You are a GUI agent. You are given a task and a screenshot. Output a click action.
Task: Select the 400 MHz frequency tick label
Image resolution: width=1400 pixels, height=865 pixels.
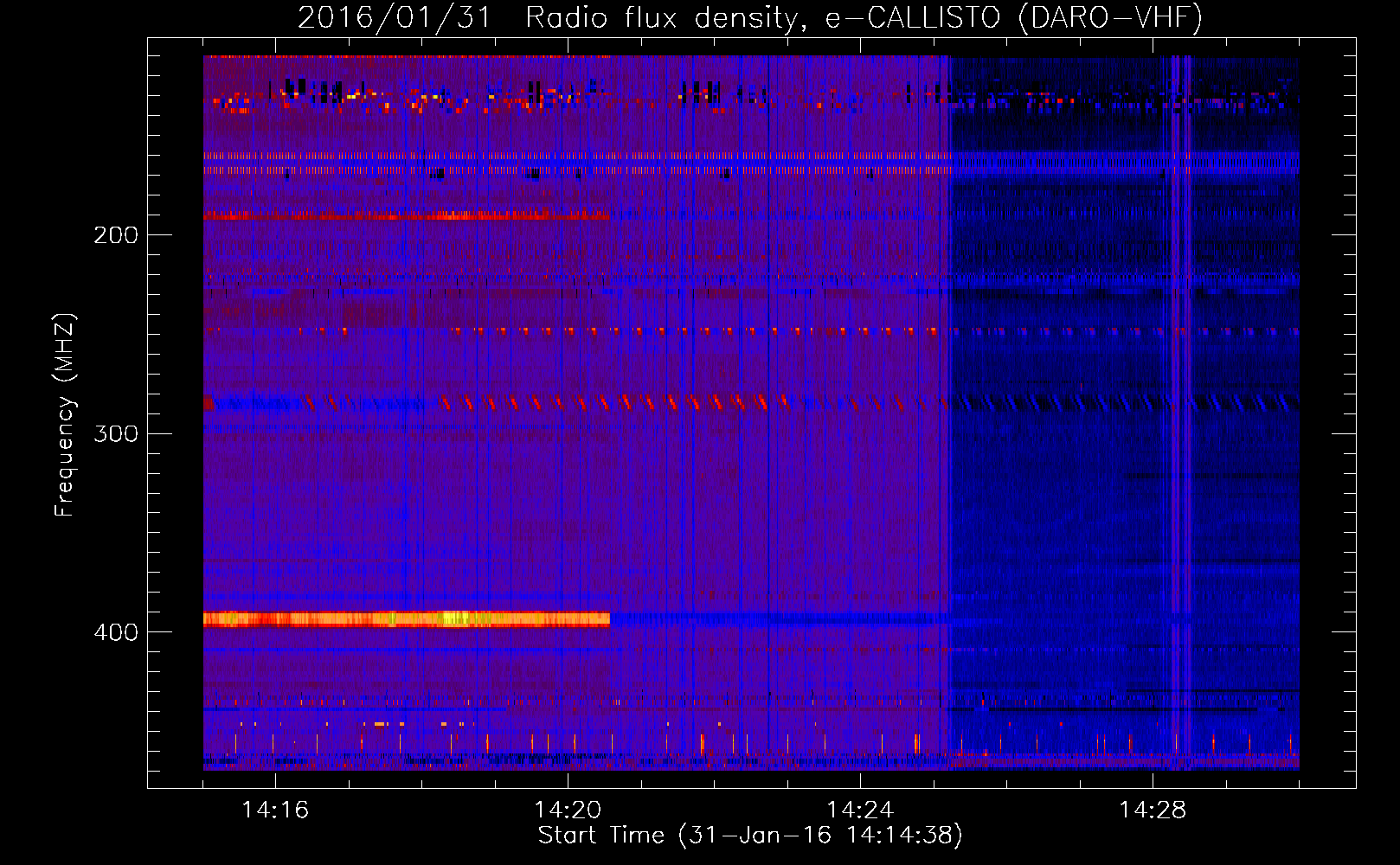point(116,632)
